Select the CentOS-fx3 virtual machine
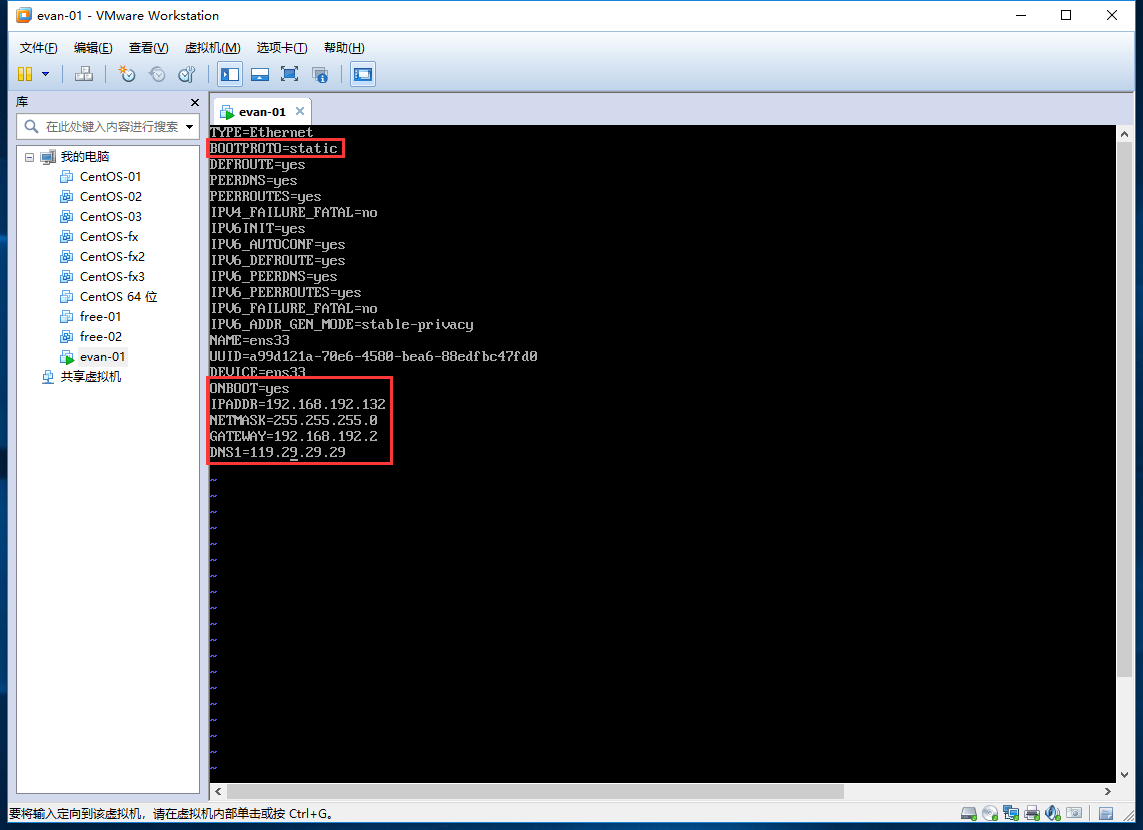This screenshot has height=830, width=1143. pyautogui.click(x=112, y=277)
